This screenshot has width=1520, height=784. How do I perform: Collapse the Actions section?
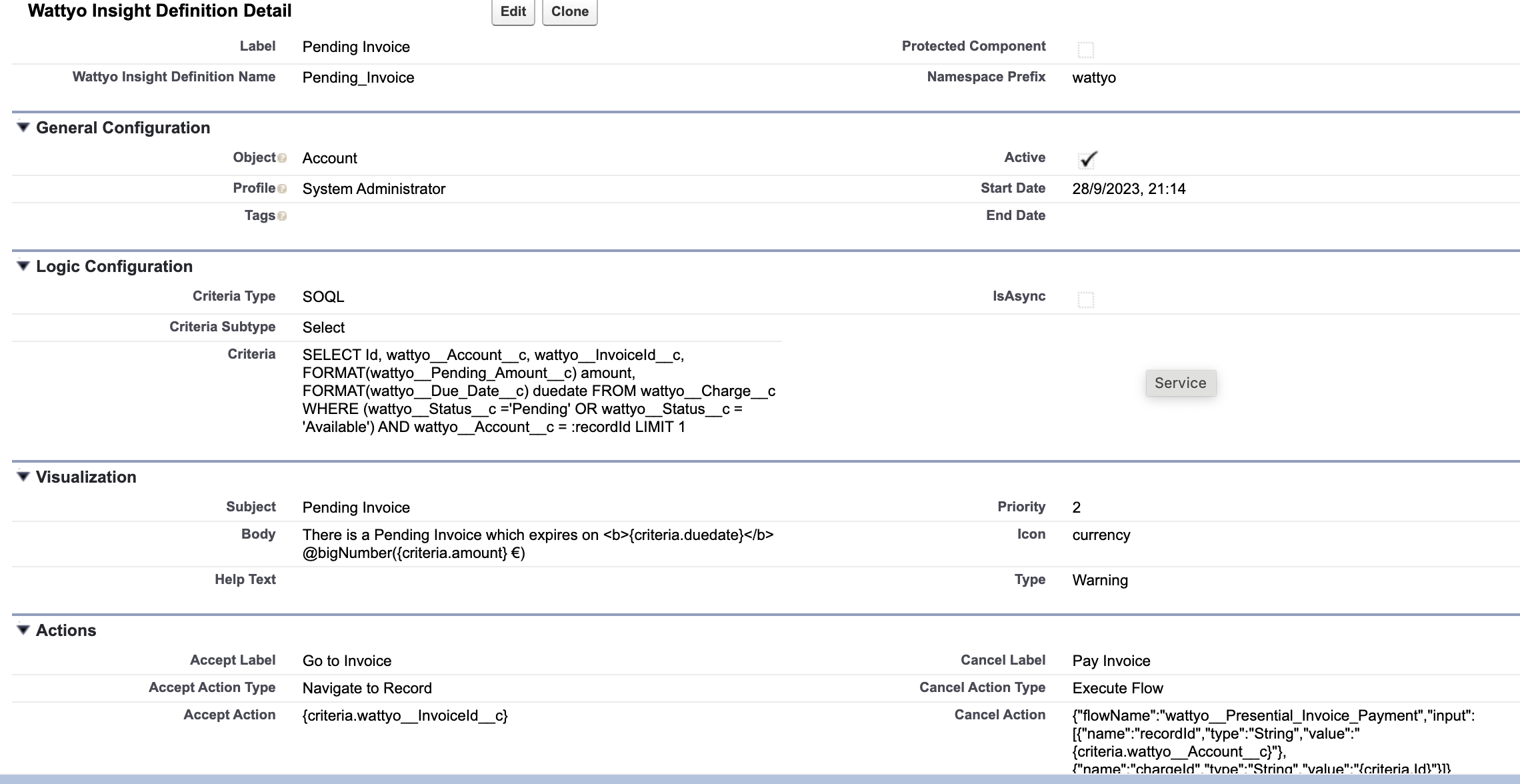coord(23,630)
